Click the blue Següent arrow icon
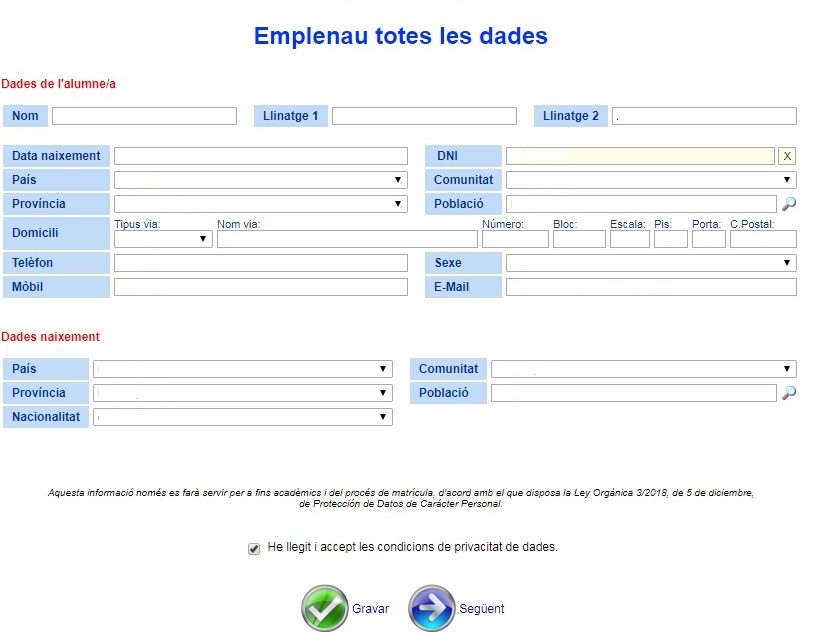The width and height of the screenshot is (826, 644). 431,608
